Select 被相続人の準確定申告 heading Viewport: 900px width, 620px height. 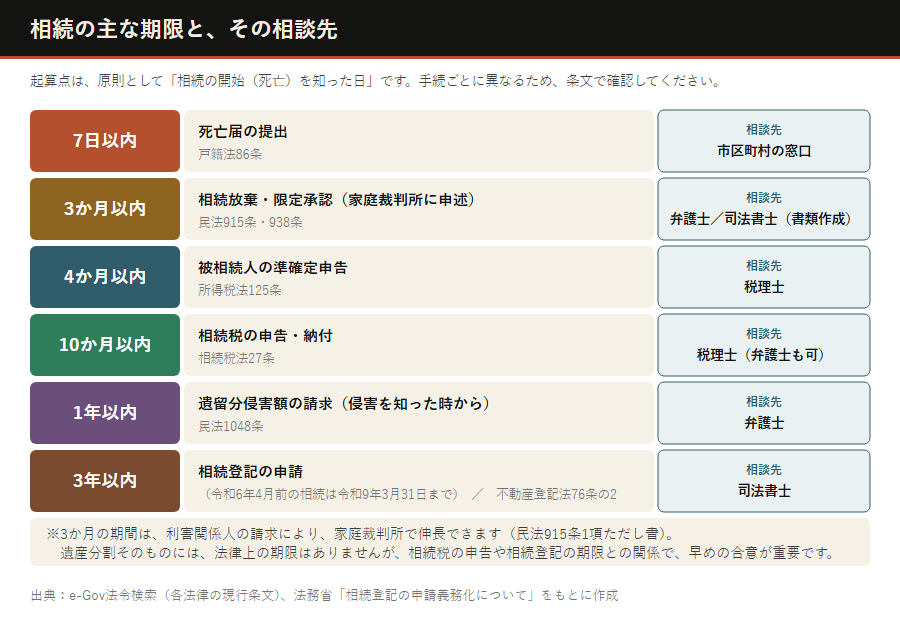[273, 268]
